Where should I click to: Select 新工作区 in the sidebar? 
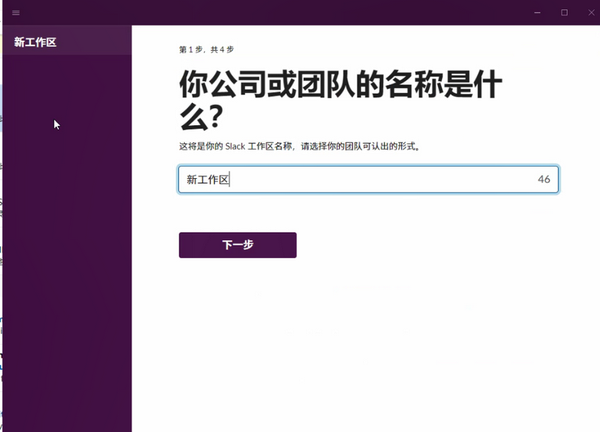pos(67,42)
